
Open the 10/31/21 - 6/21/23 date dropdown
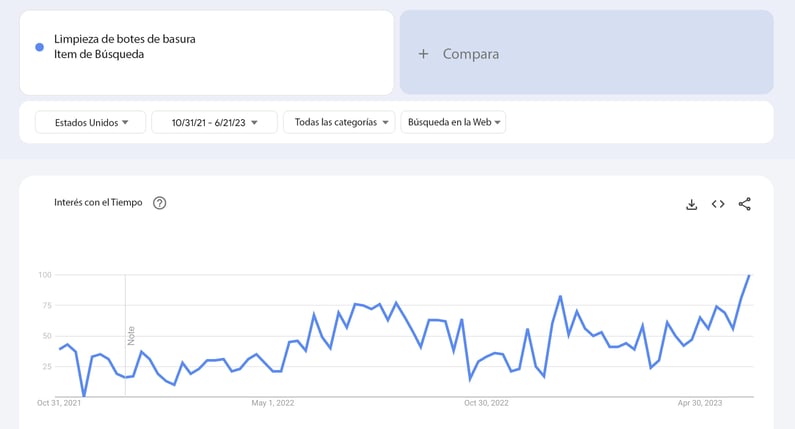[214, 122]
